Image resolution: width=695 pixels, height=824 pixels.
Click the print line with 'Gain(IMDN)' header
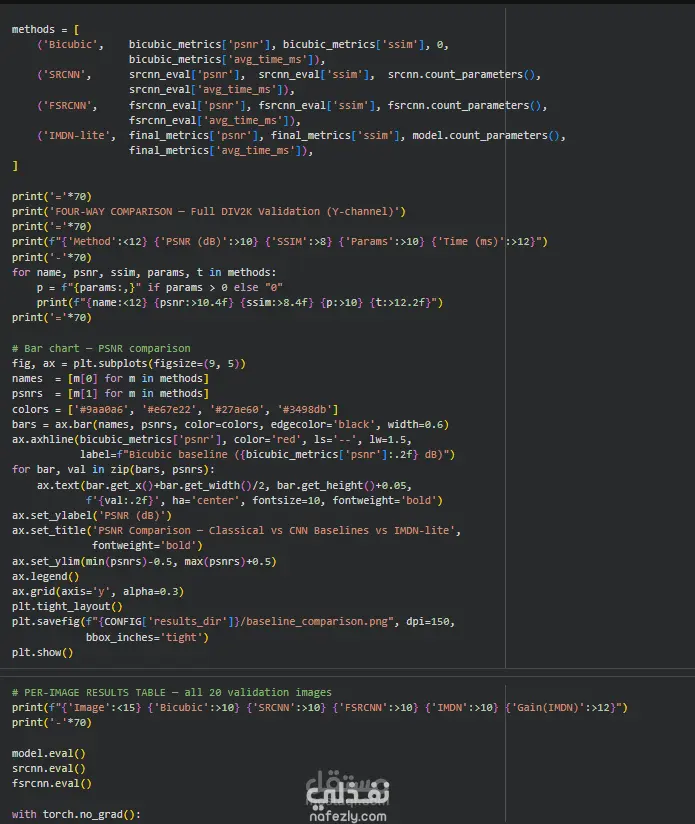click(x=319, y=708)
